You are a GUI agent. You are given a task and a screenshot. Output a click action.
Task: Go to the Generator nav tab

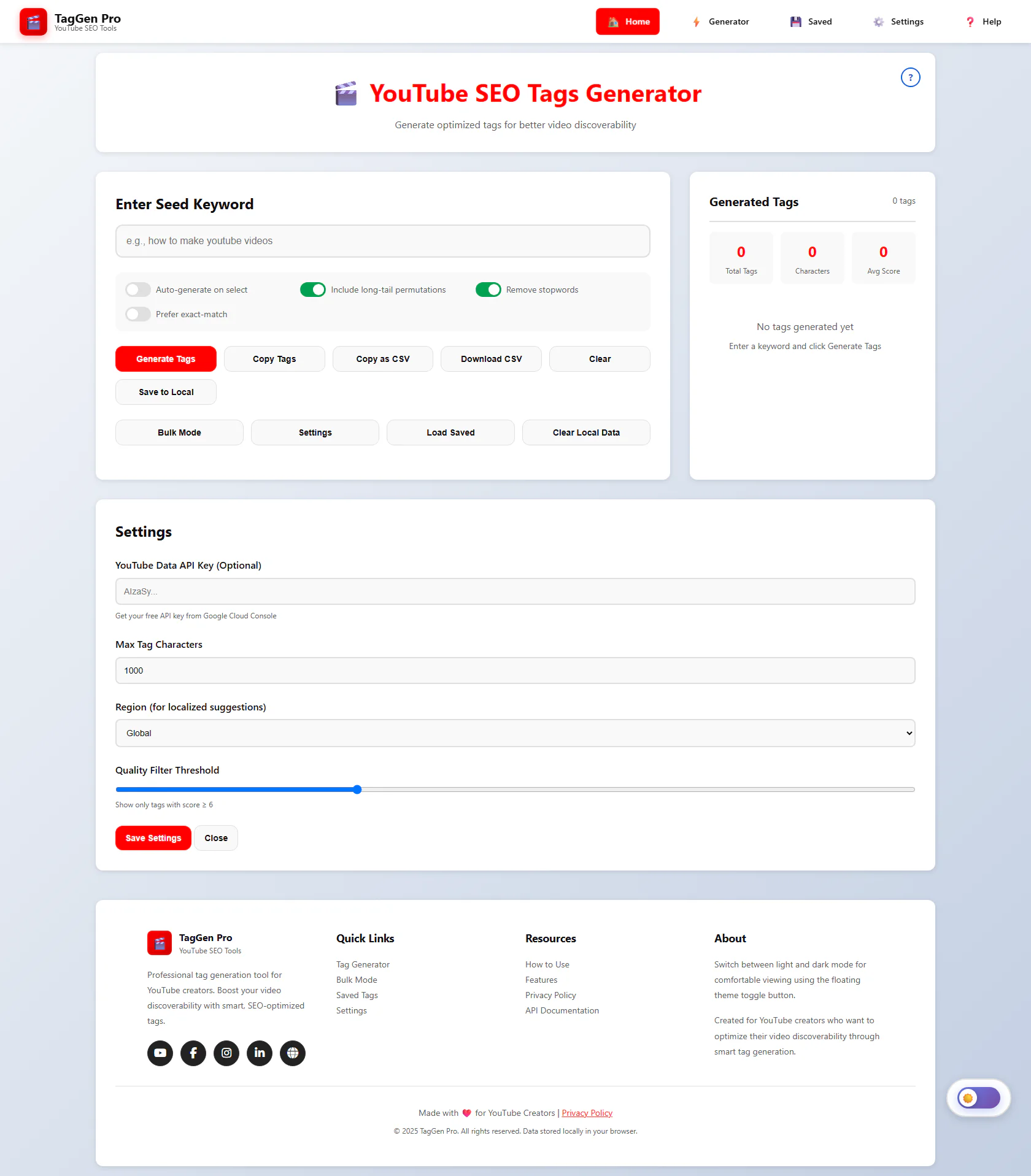pos(720,22)
